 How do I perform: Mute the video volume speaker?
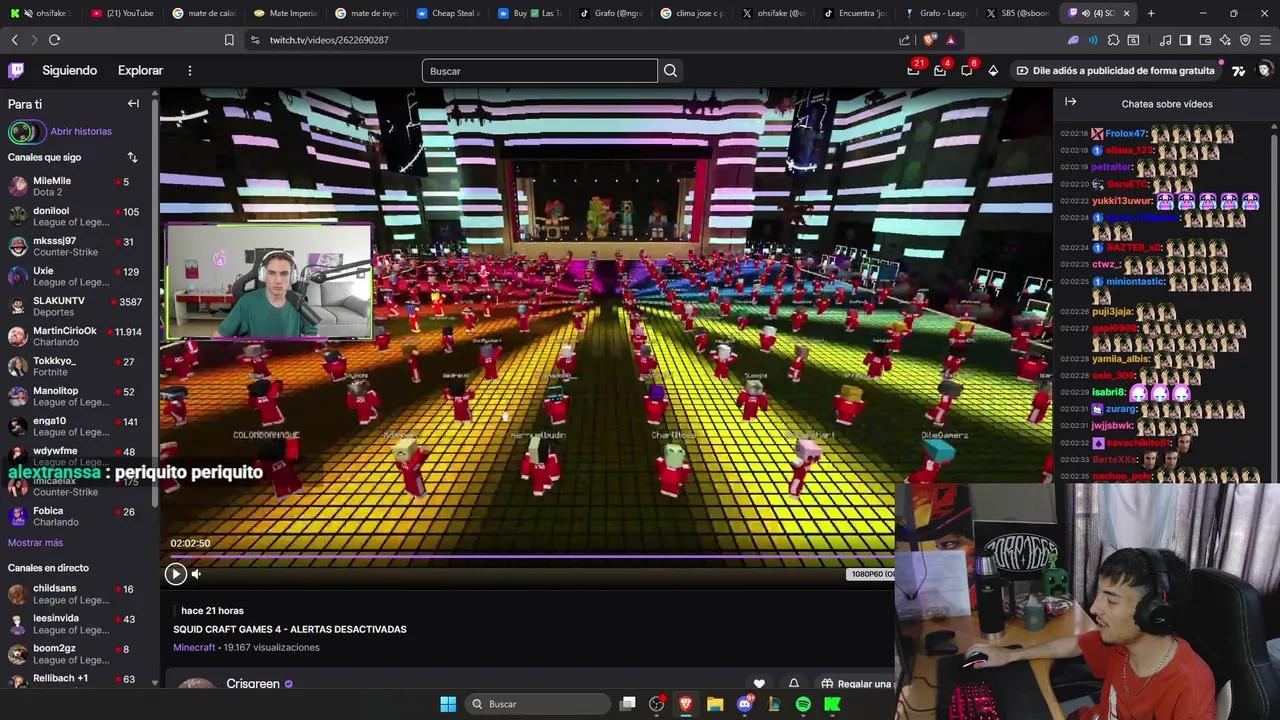(196, 574)
